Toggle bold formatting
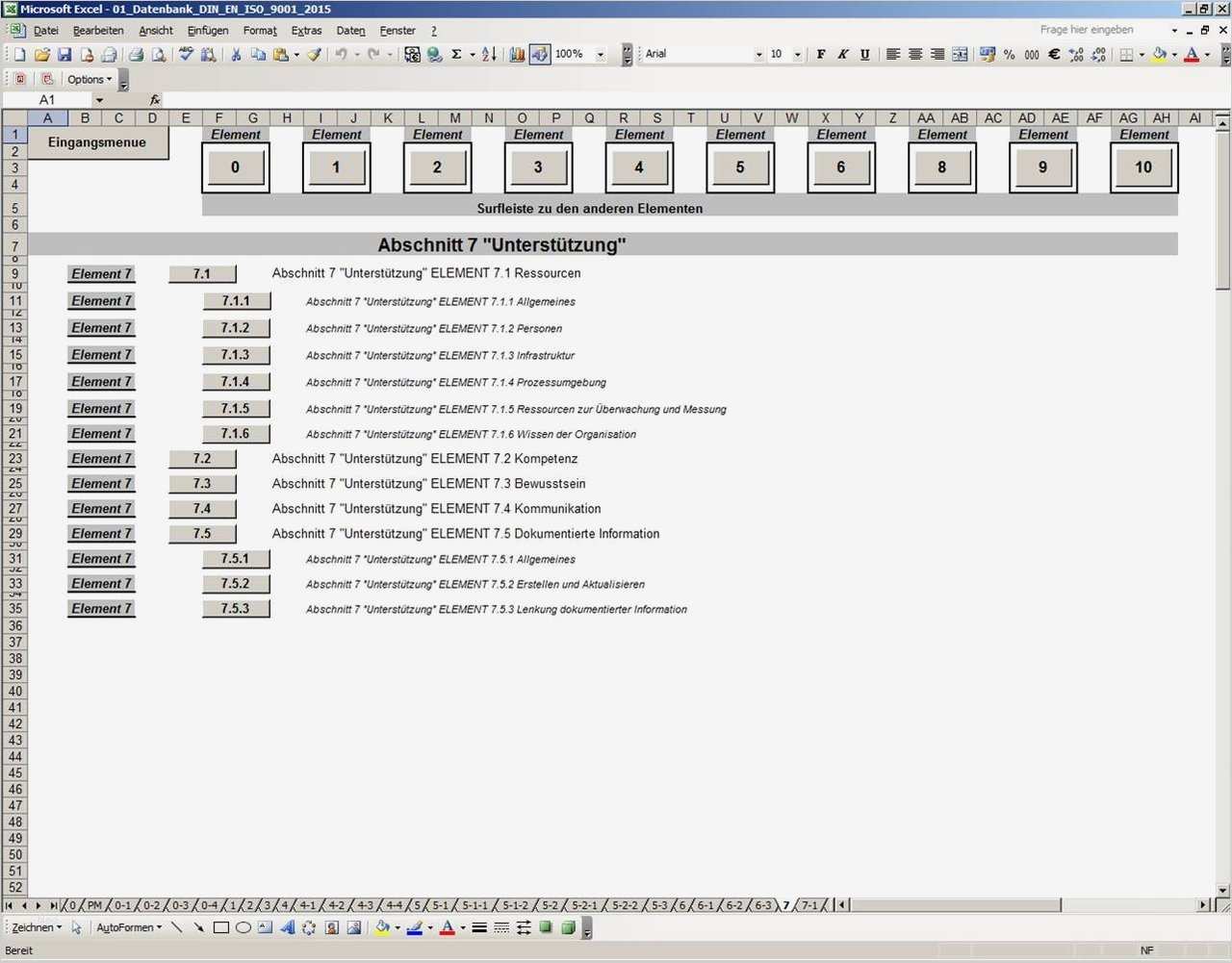 pos(819,54)
